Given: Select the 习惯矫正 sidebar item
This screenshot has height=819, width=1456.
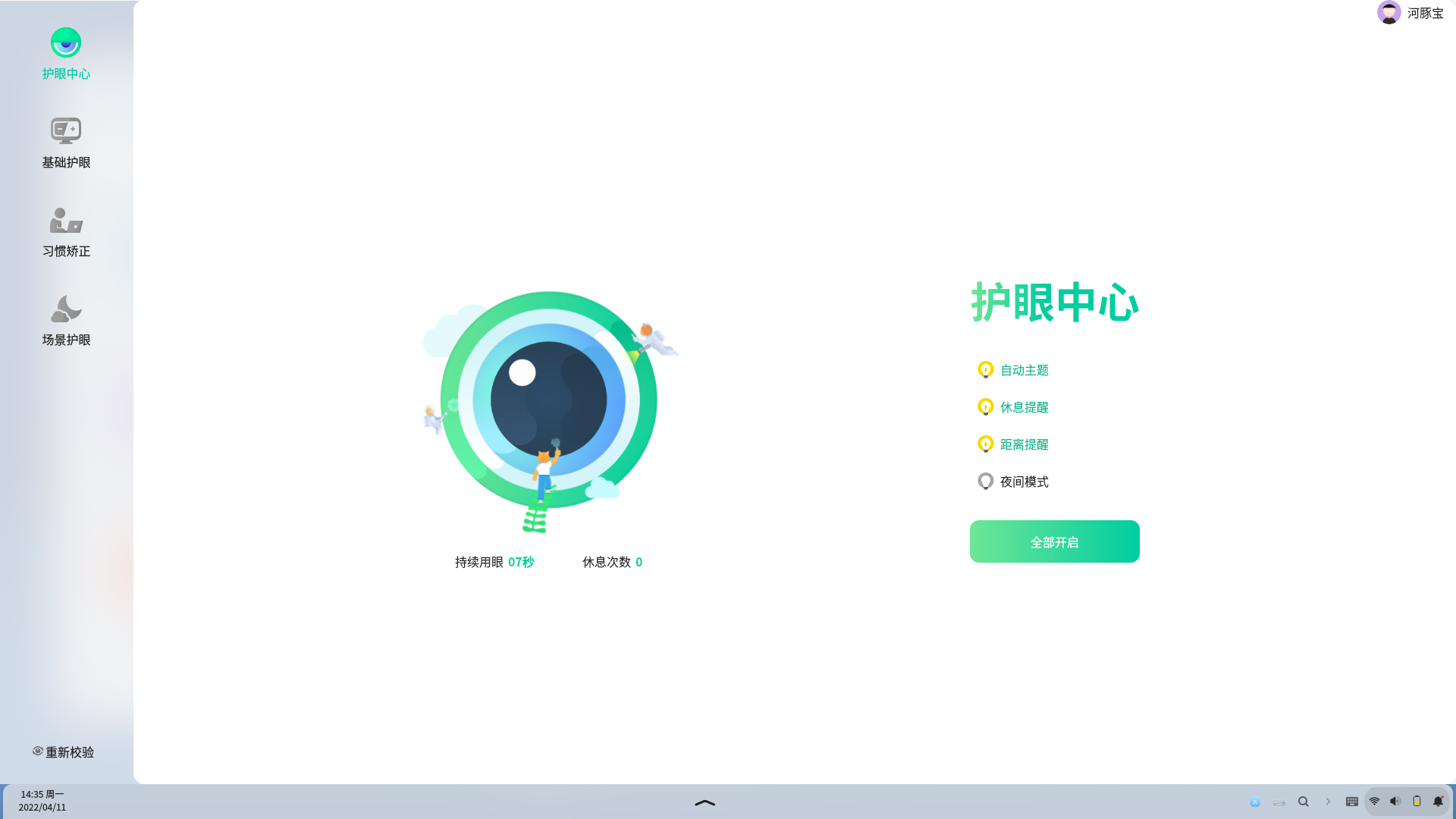Looking at the screenshot, I should point(66,231).
